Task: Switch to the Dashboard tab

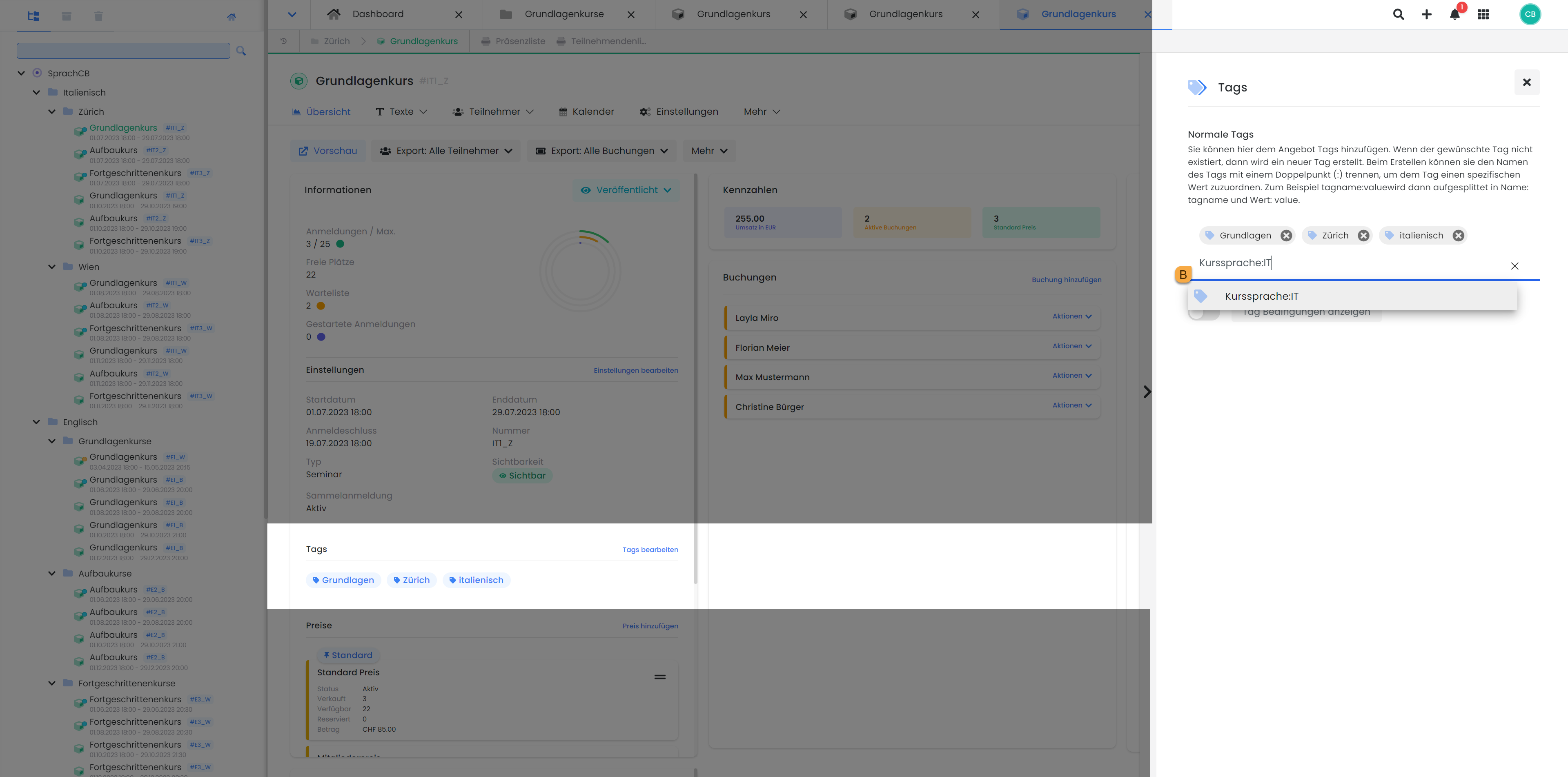Action: (378, 13)
